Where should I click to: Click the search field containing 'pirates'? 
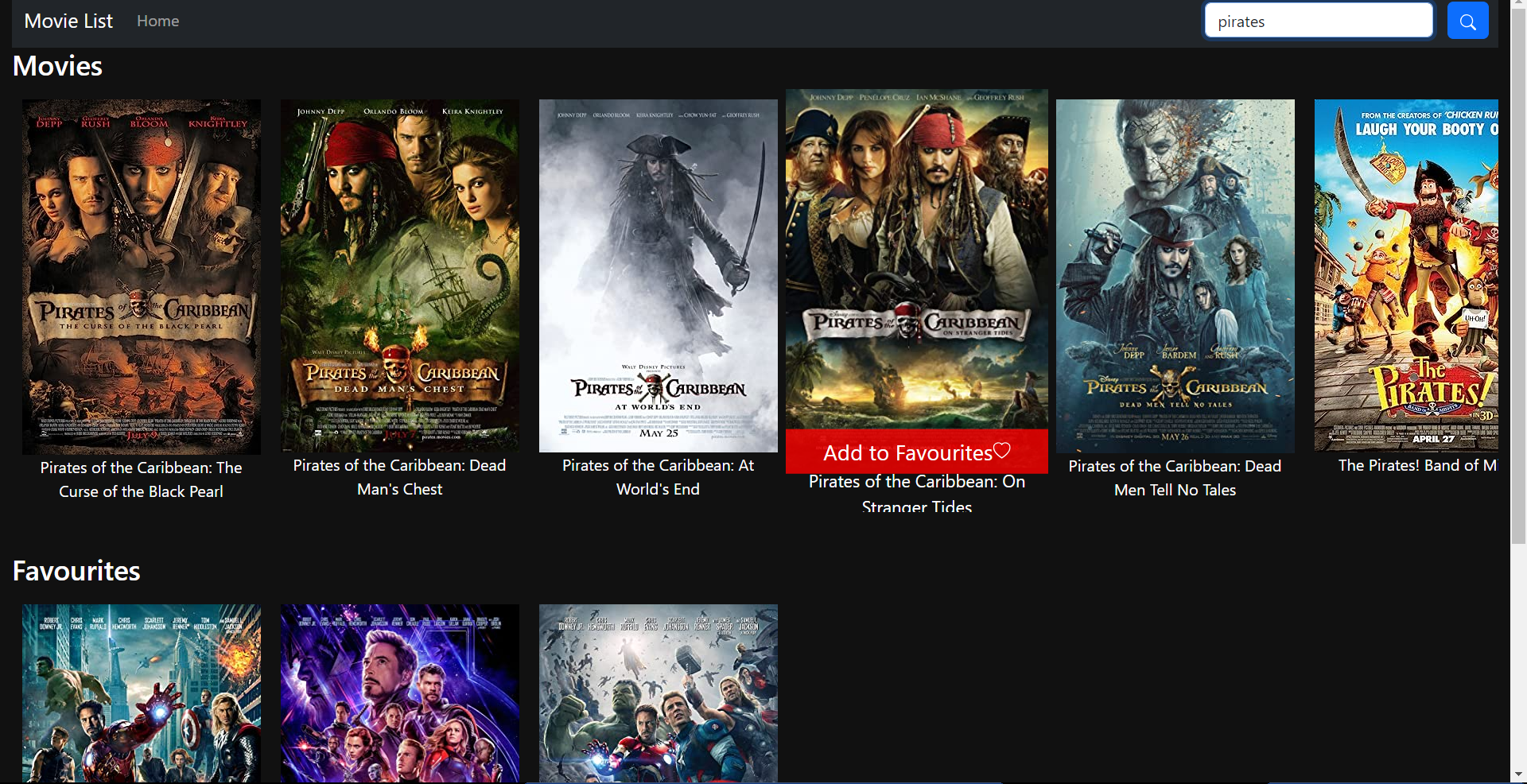point(1318,21)
